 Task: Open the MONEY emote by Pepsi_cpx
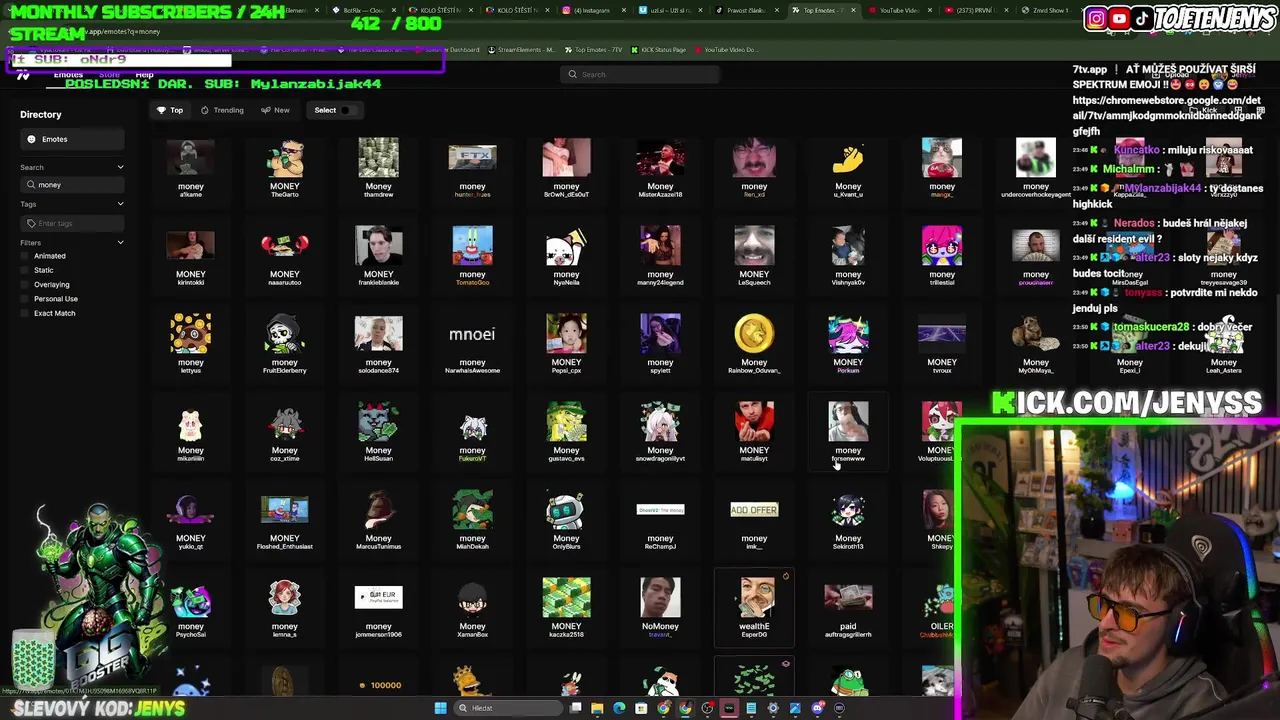coord(566,343)
